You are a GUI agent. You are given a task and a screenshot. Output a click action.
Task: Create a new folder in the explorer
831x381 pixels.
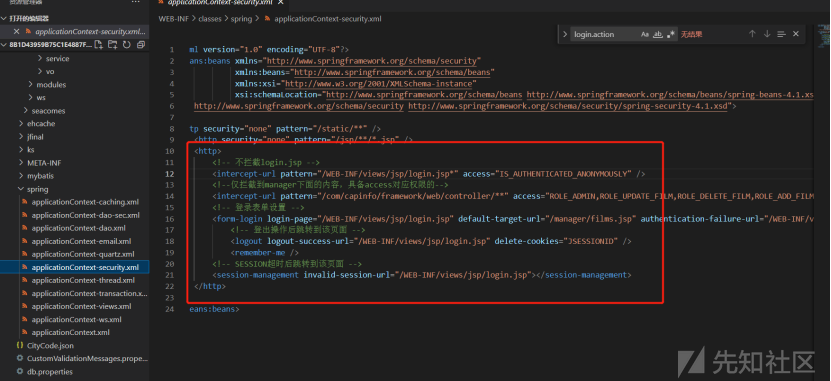coord(112,45)
